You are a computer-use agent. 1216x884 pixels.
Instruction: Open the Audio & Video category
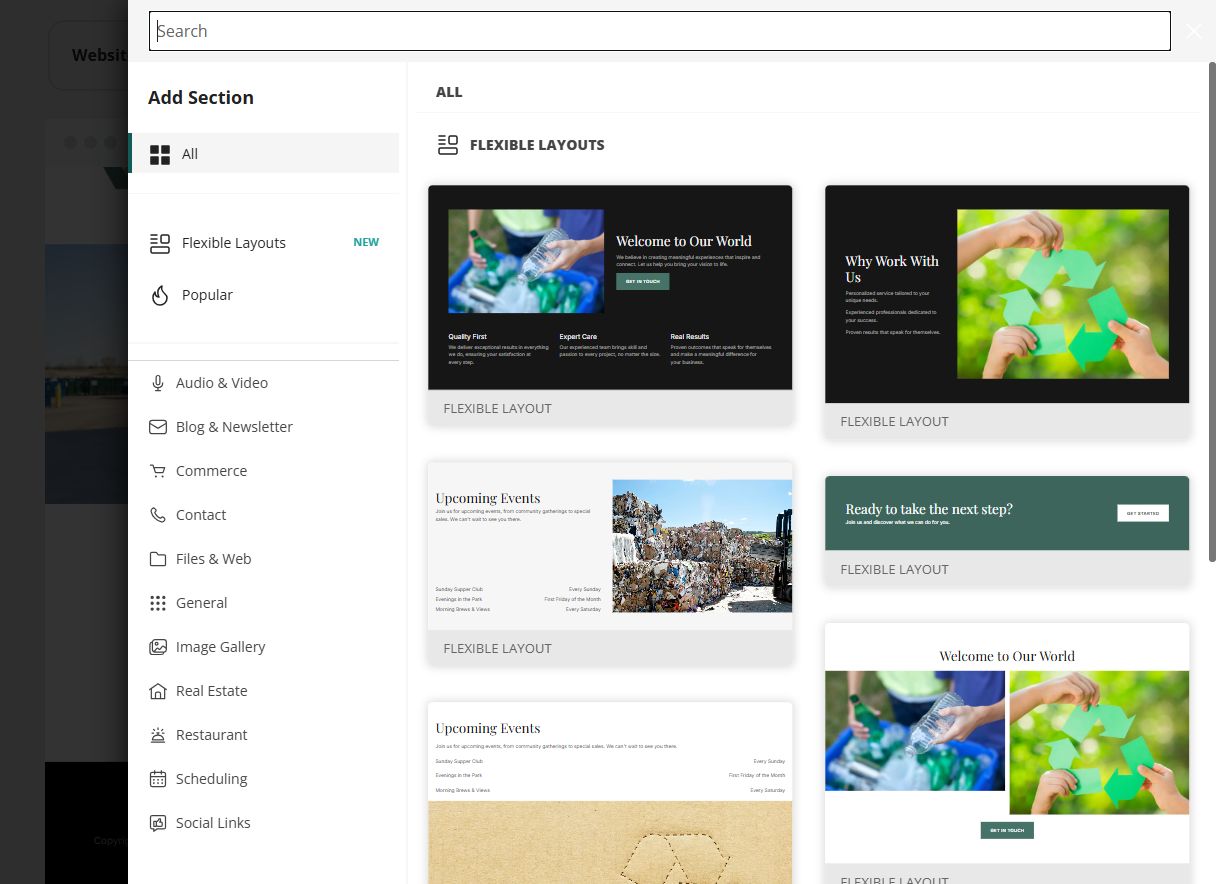click(222, 383)
